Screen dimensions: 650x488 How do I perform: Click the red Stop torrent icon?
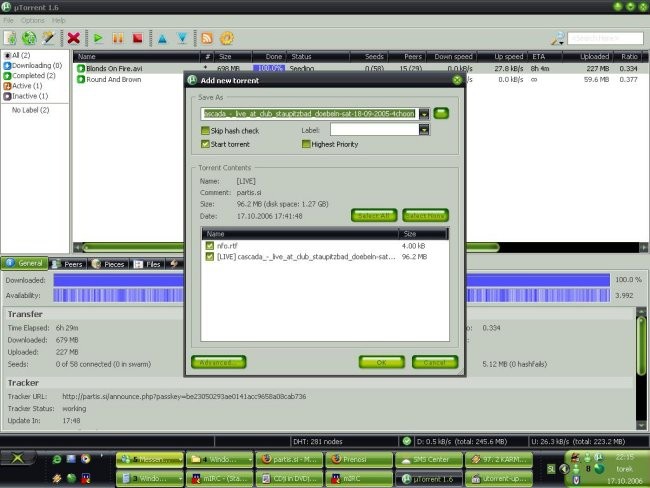138,38
